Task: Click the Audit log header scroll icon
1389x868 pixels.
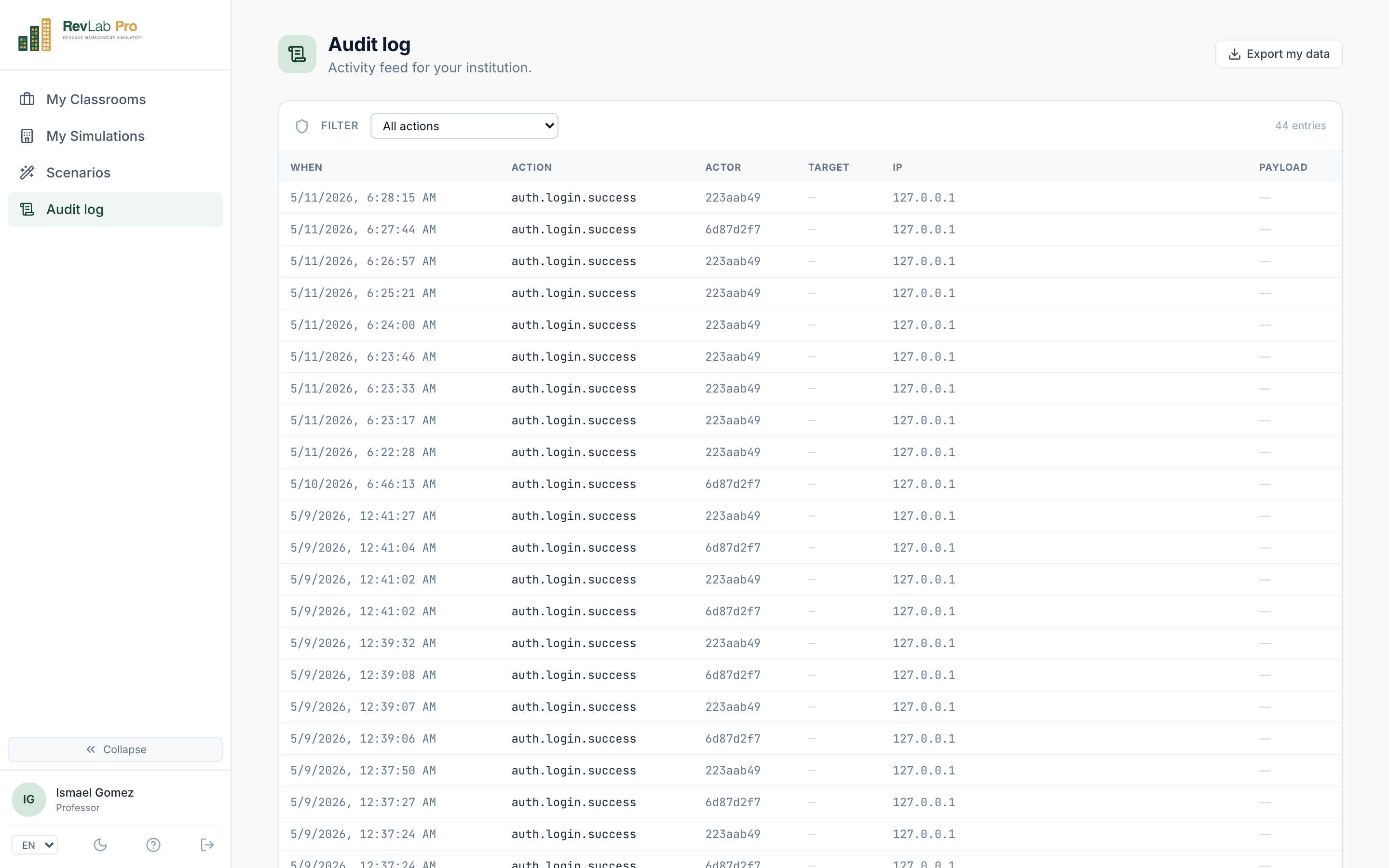Action: tap(297, 54)
